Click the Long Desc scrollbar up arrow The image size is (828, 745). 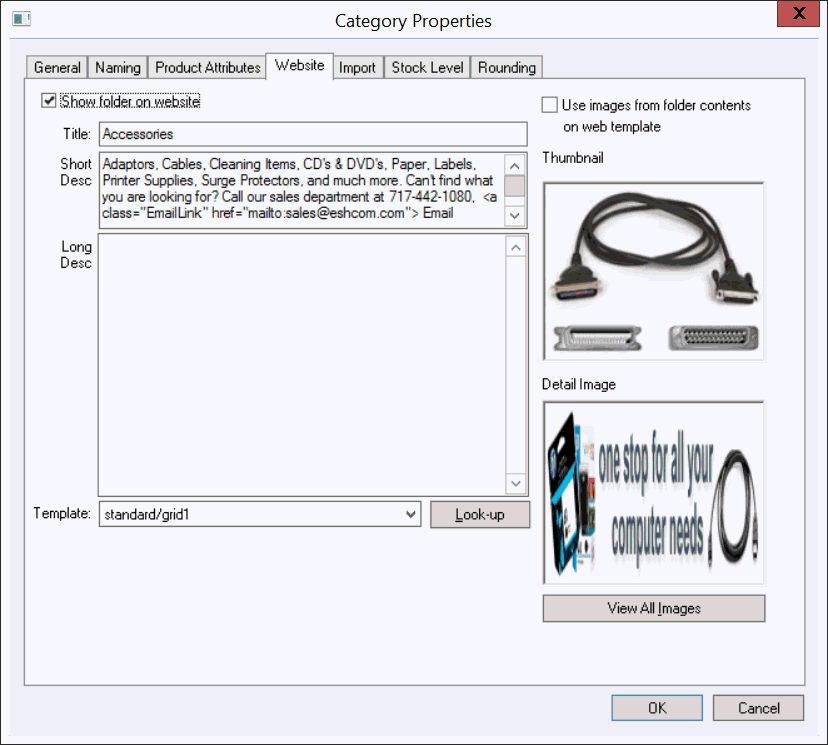click(x=515, y=247)
